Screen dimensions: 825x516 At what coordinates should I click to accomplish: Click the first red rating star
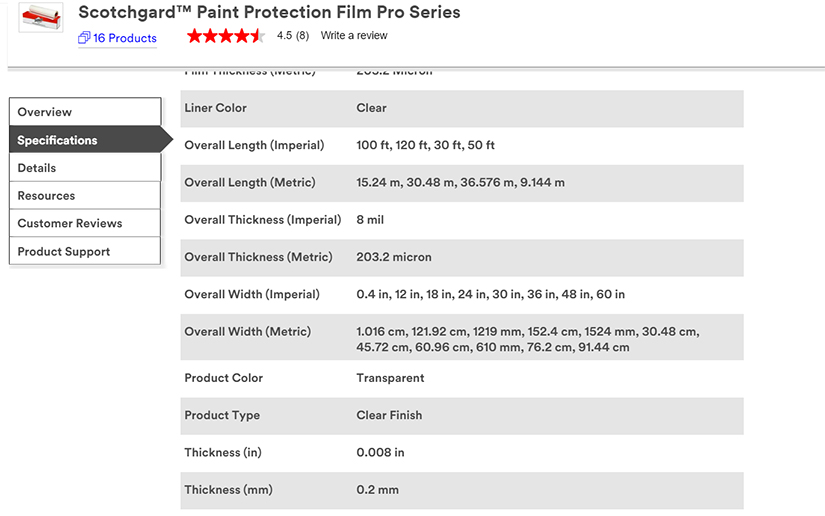tap(194, 36)
